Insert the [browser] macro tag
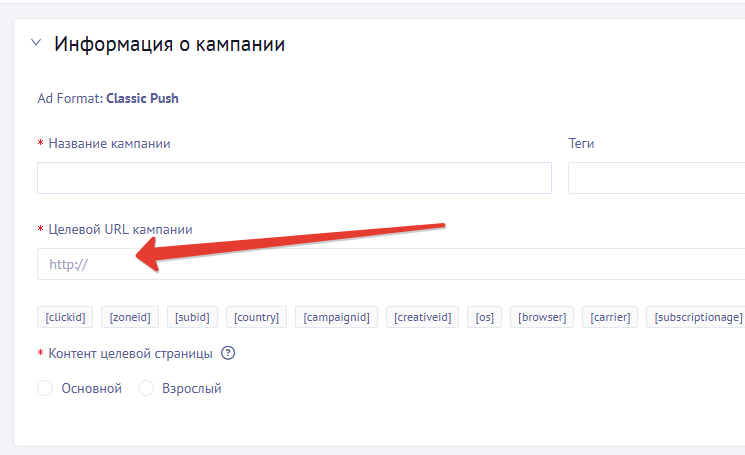 [x=541, y=317]
